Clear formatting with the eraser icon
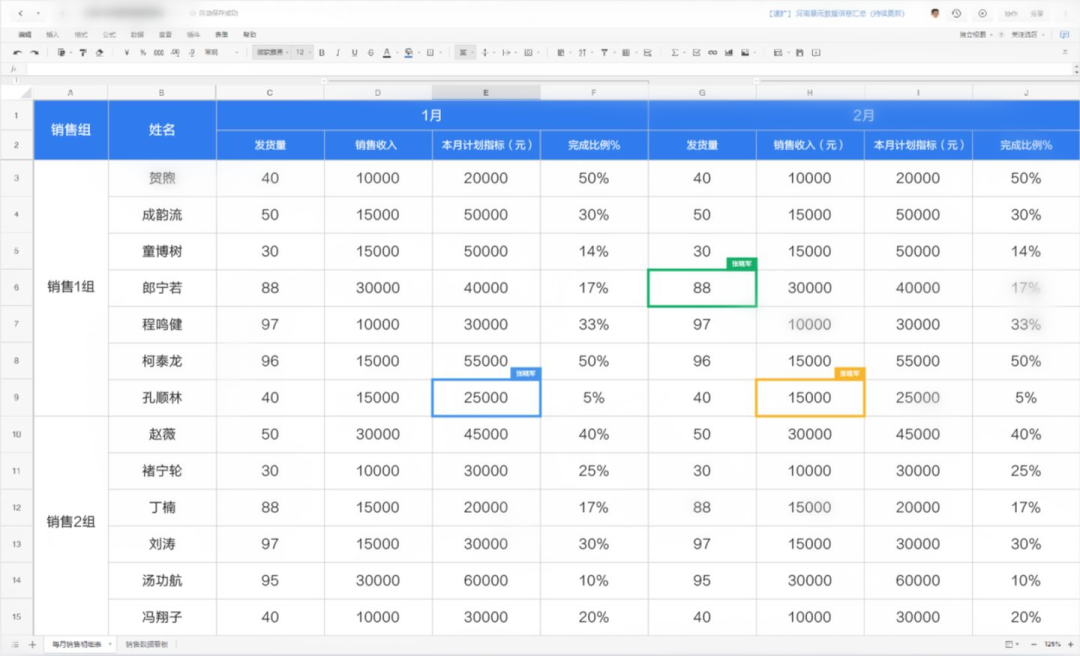 (x=100, y=52)
